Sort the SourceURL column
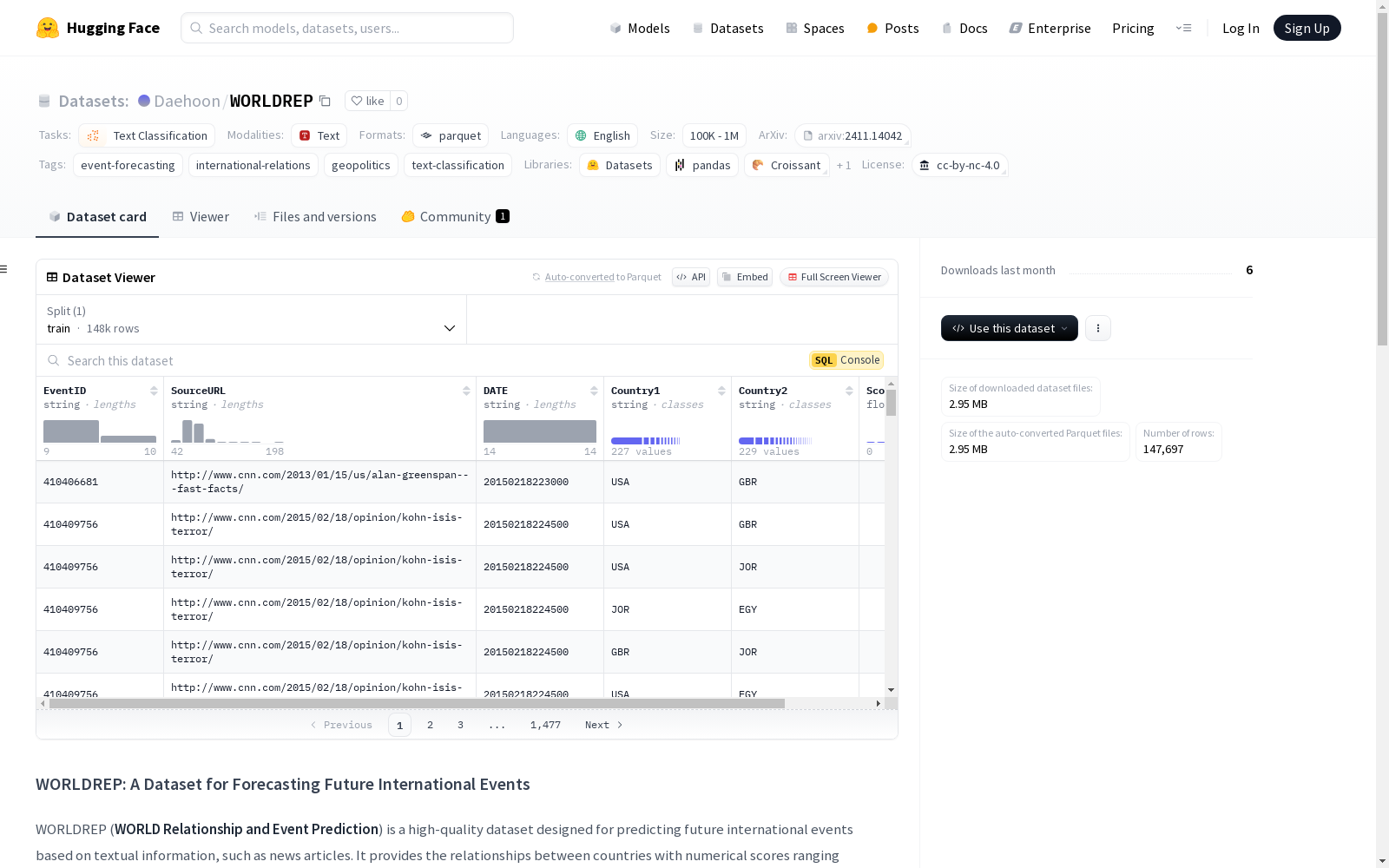This screenshot has width=1389, height=868. pyautogui.click(x=466, y=391)
